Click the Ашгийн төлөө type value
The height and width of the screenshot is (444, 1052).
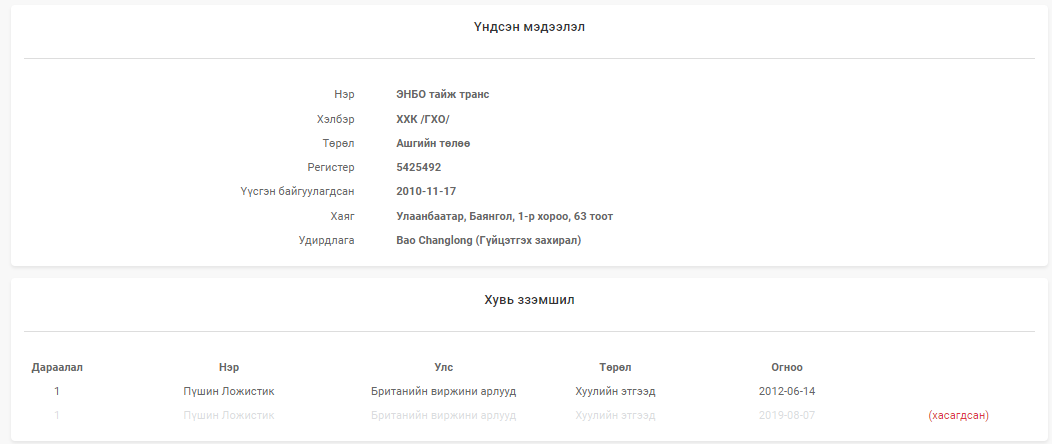tap(433, 143)
